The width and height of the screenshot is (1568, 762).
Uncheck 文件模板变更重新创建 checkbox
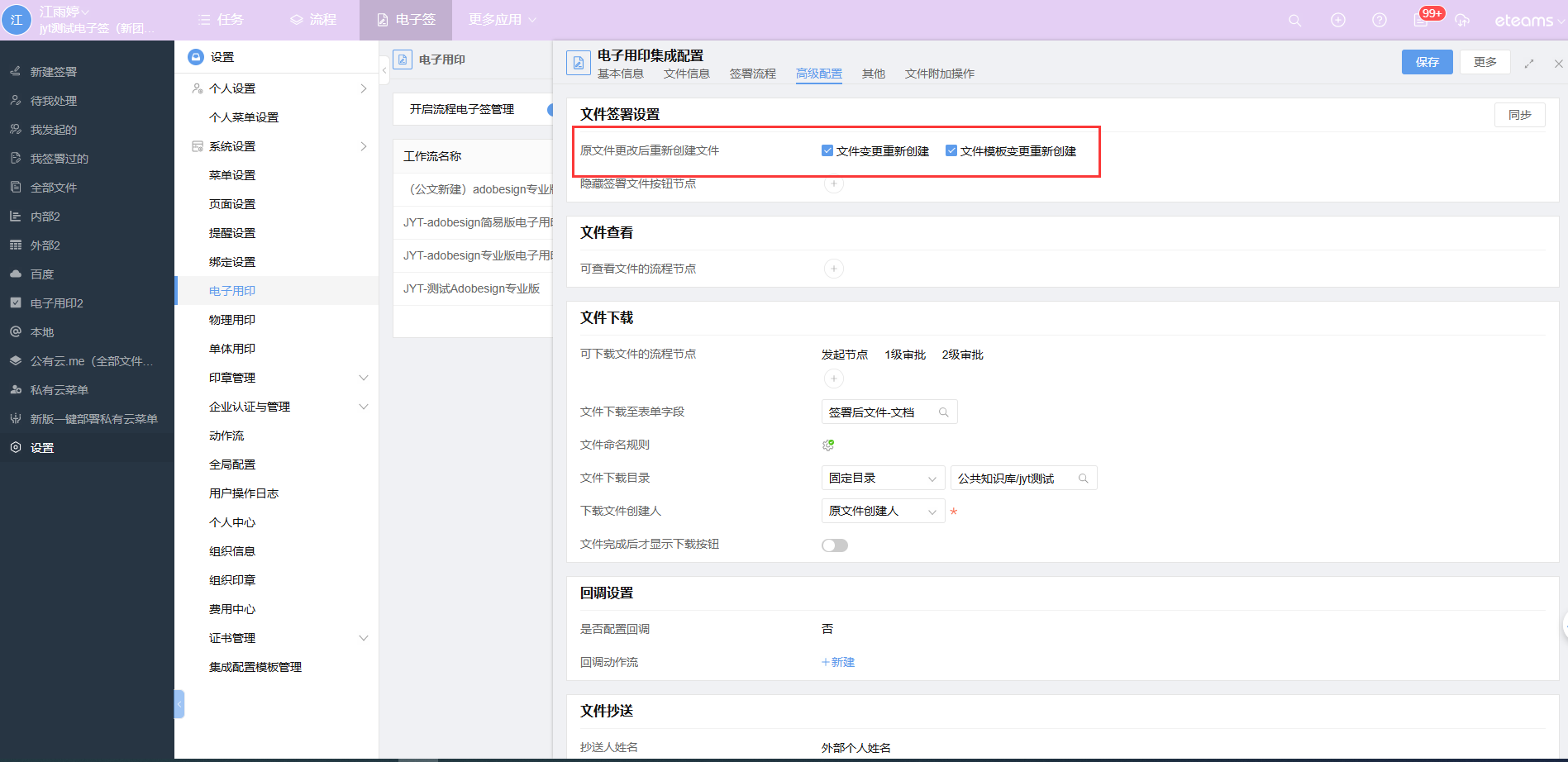pyautogui.click(x=951, y=150)
